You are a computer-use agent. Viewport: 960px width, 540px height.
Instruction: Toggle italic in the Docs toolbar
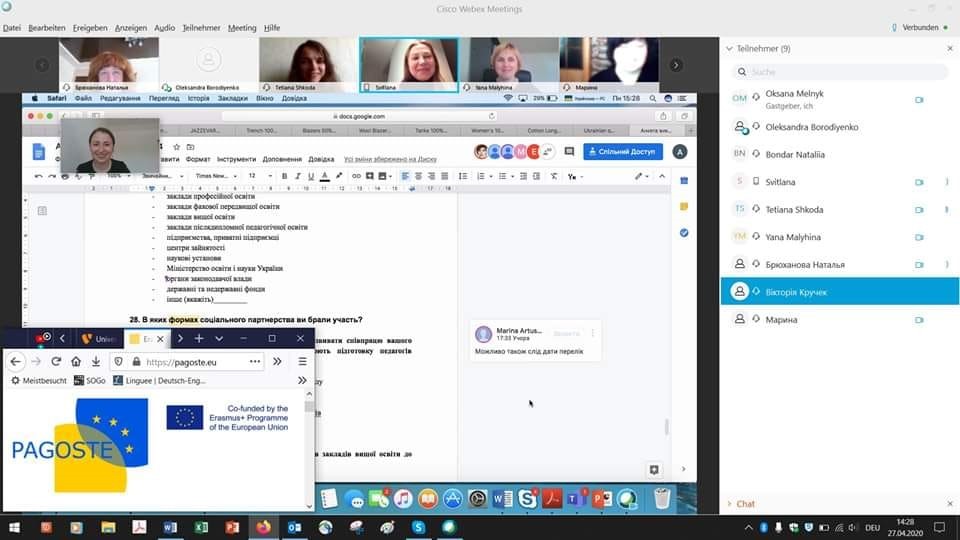(x=298, y=176)
